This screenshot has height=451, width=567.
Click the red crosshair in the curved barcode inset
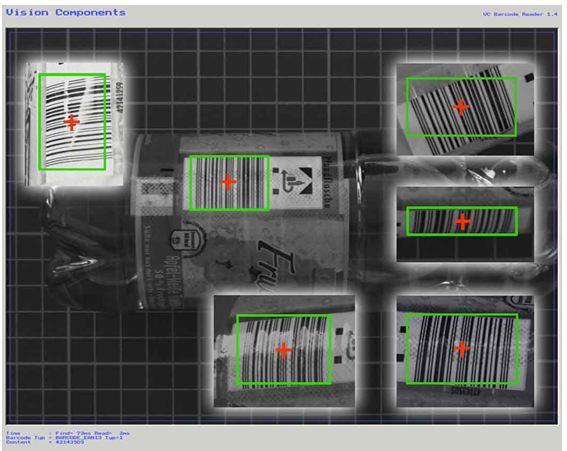click(72, 123)
